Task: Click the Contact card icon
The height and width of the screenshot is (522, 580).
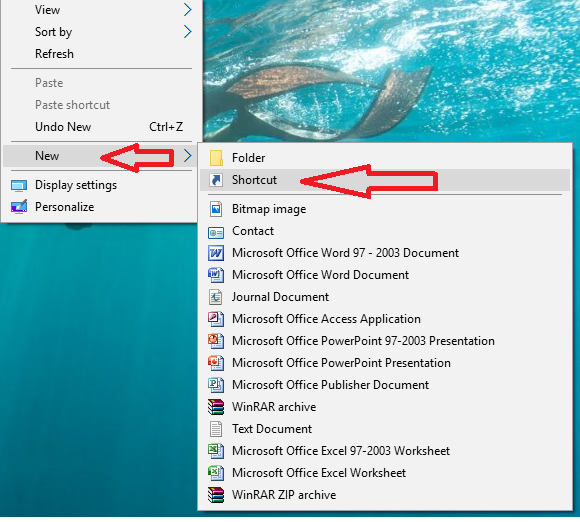Action: 216,233
